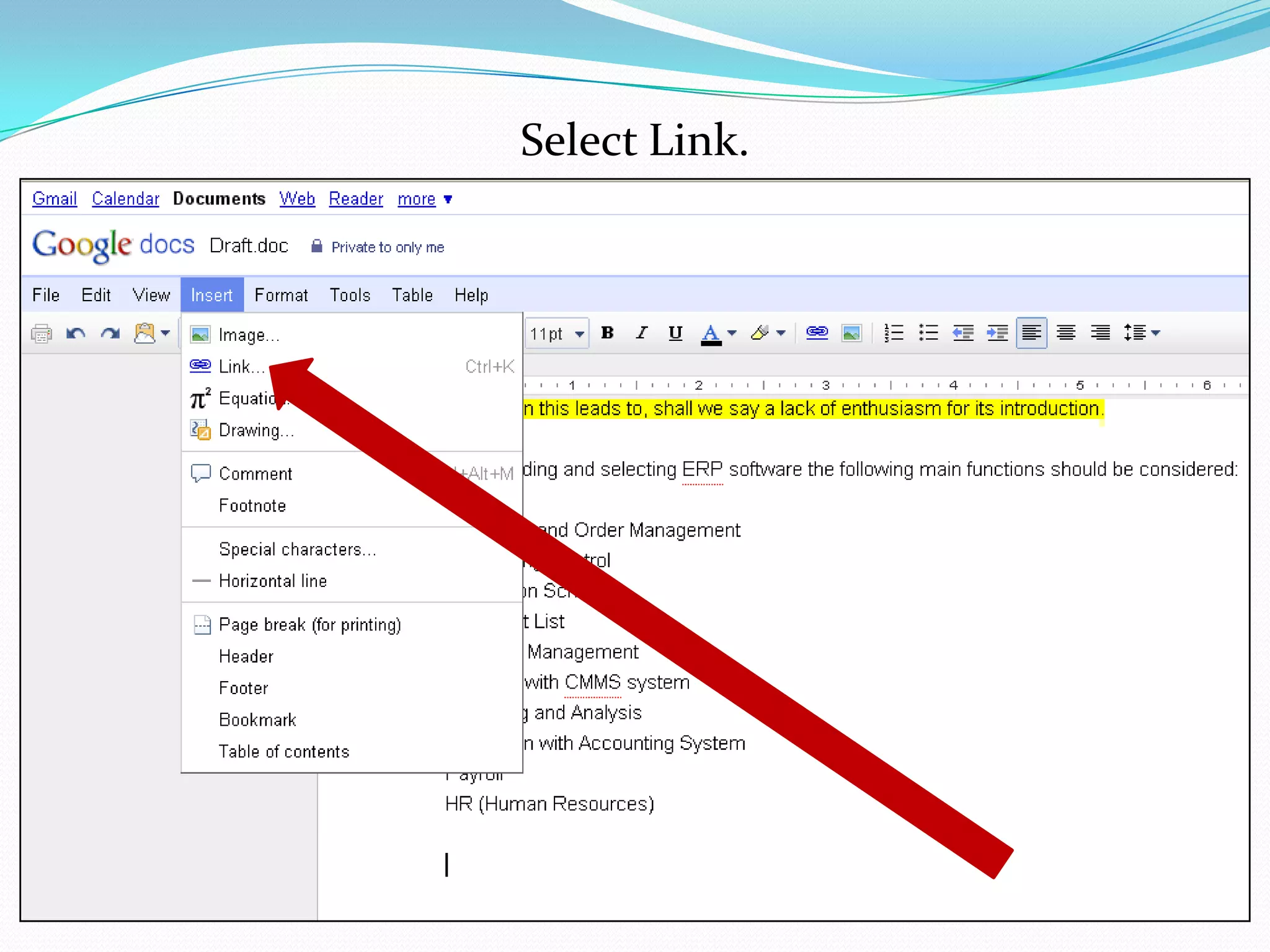This screenshot has height=952, width=1270.
Task: Click the Comment speech bubble icon
Action: coord(200,474)
